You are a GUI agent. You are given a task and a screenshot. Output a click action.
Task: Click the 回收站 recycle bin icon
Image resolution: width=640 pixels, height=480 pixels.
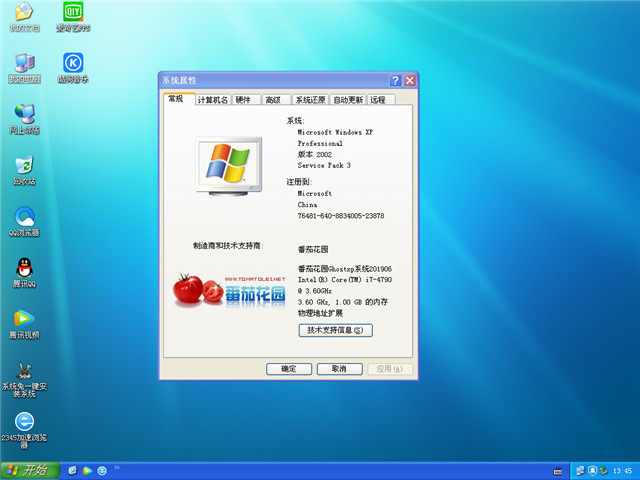[24, 170]
